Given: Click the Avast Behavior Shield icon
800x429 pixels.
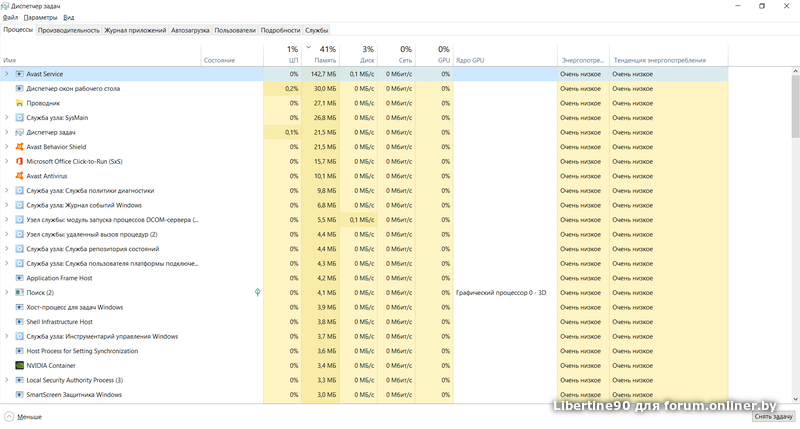Looking at the screenshot, I should 19,147.
